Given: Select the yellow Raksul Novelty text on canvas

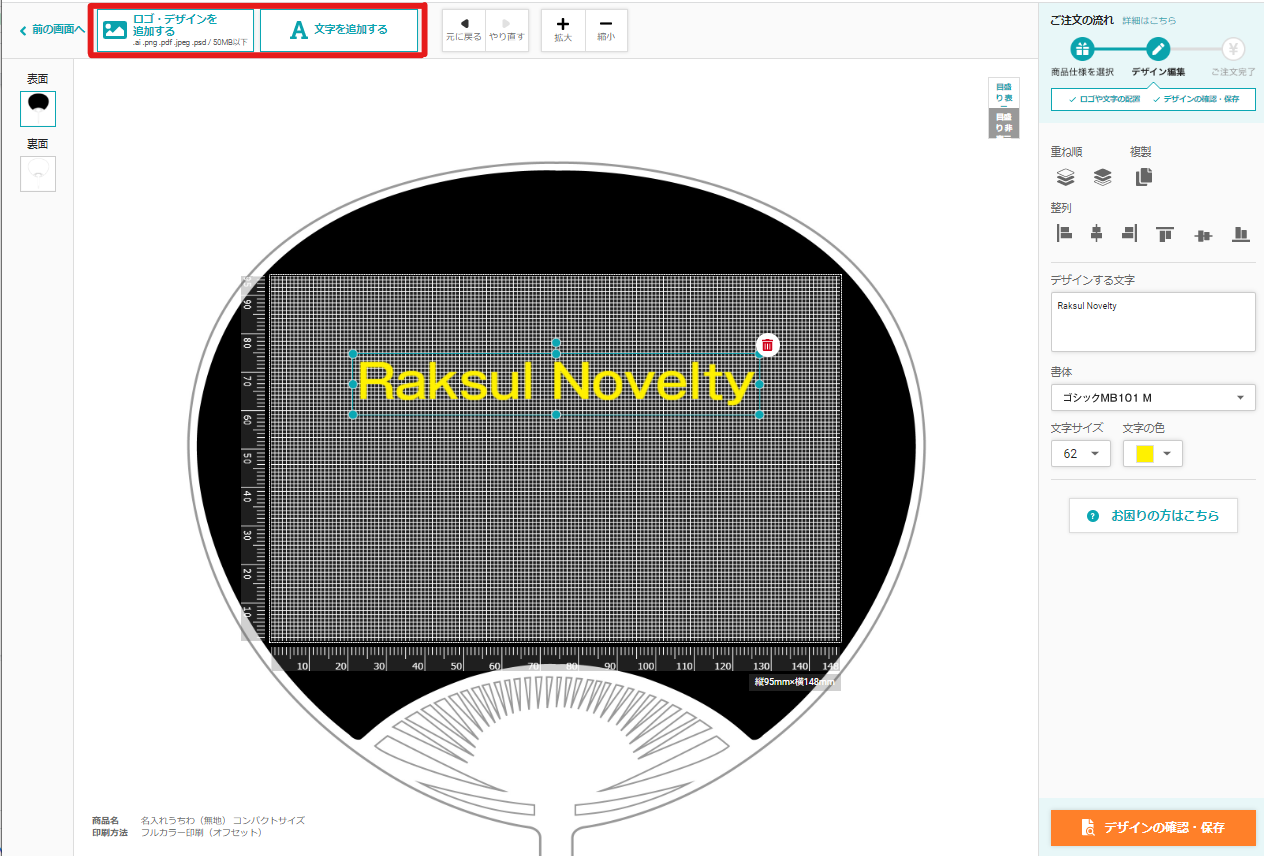Looking at the screenshot, I should click(556, 382).
